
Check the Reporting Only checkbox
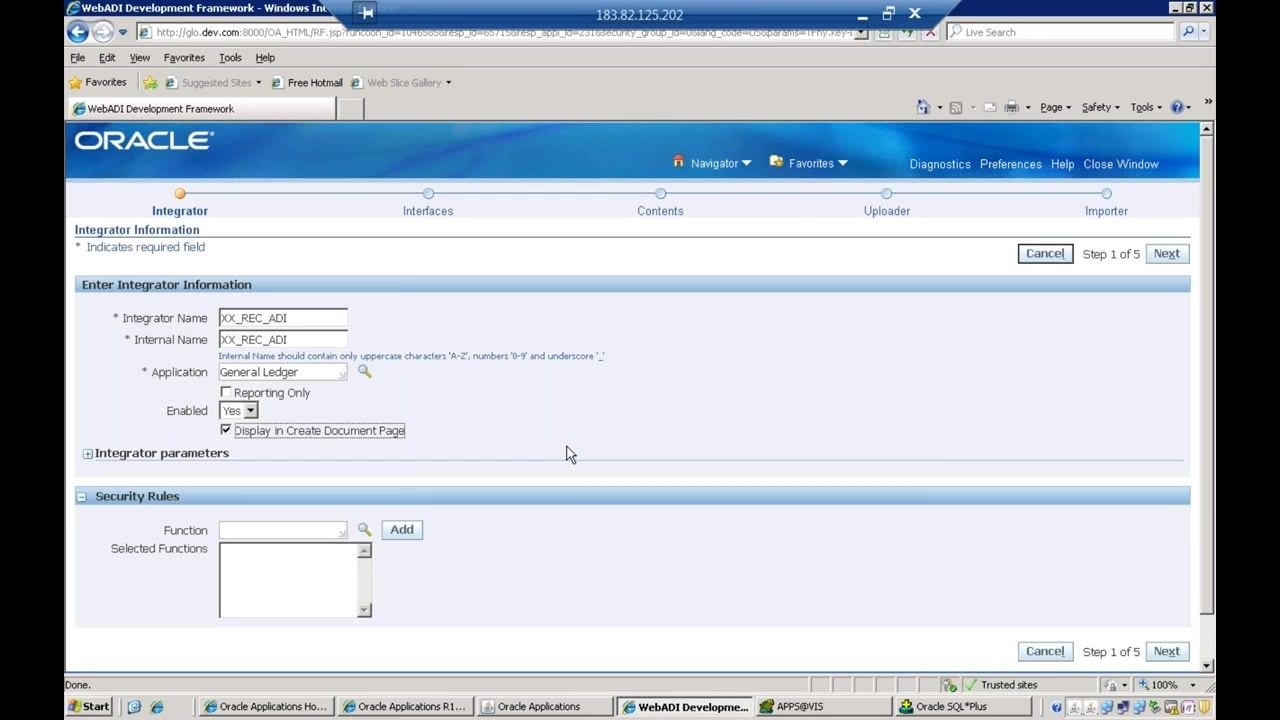tap(226, 392)
